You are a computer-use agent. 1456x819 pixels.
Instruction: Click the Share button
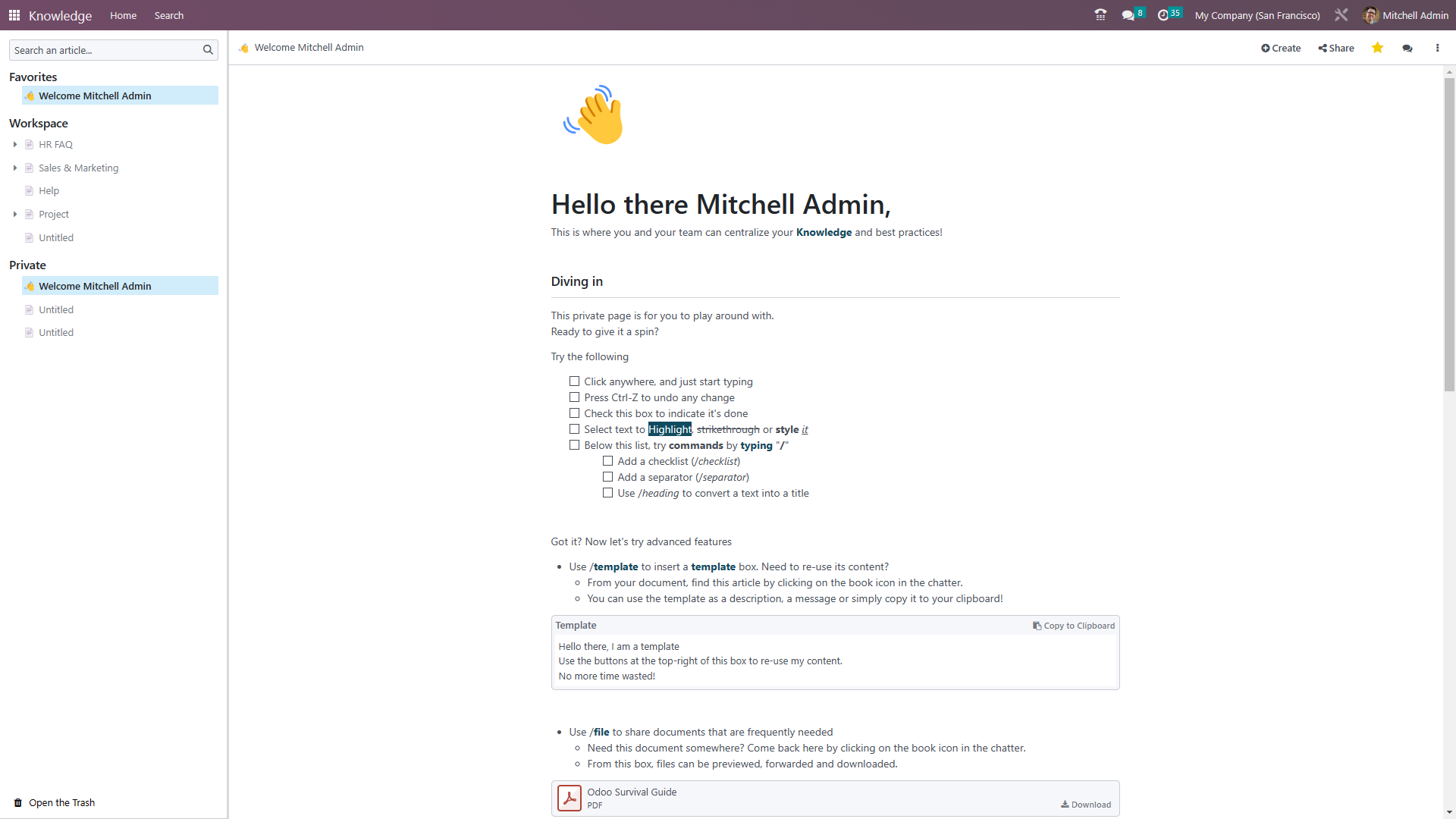point(1336,48)
